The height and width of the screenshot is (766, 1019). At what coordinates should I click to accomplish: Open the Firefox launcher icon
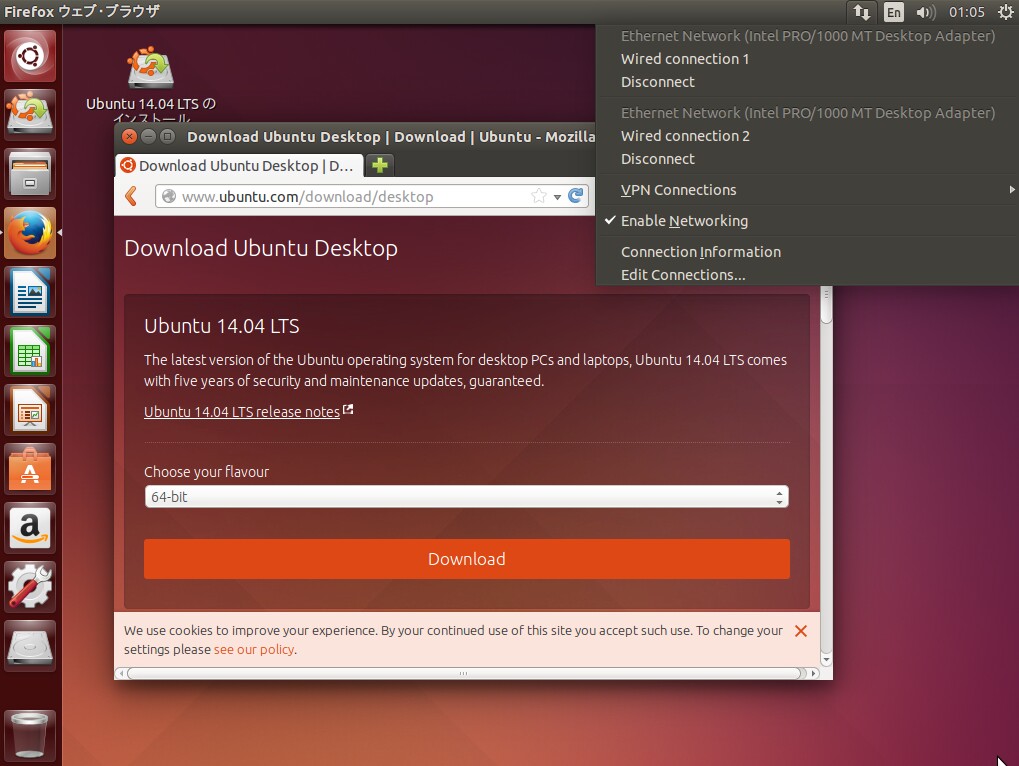tap(30, 233)
